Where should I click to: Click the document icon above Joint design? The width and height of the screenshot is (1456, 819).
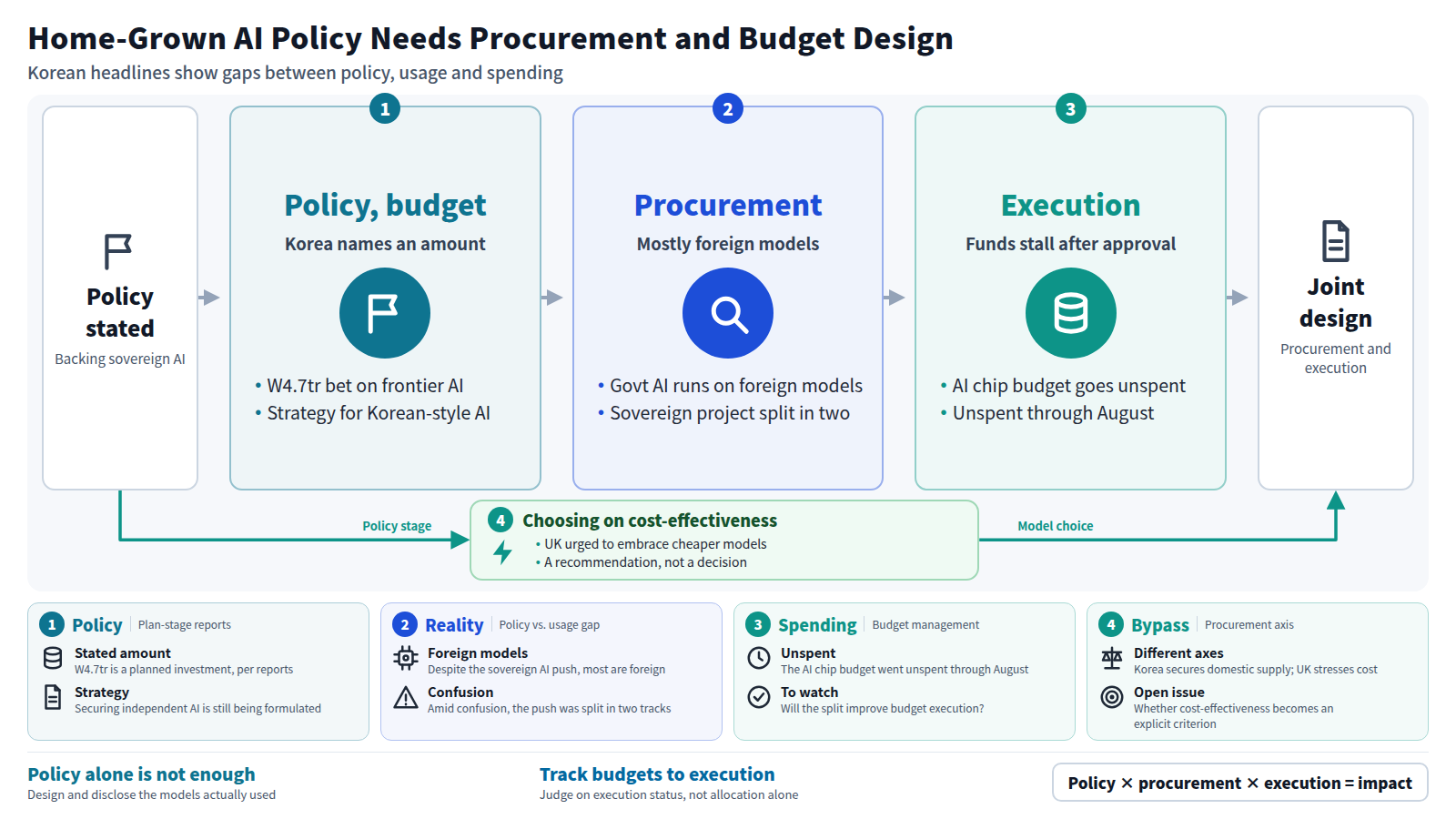(x=1336, y=241)
